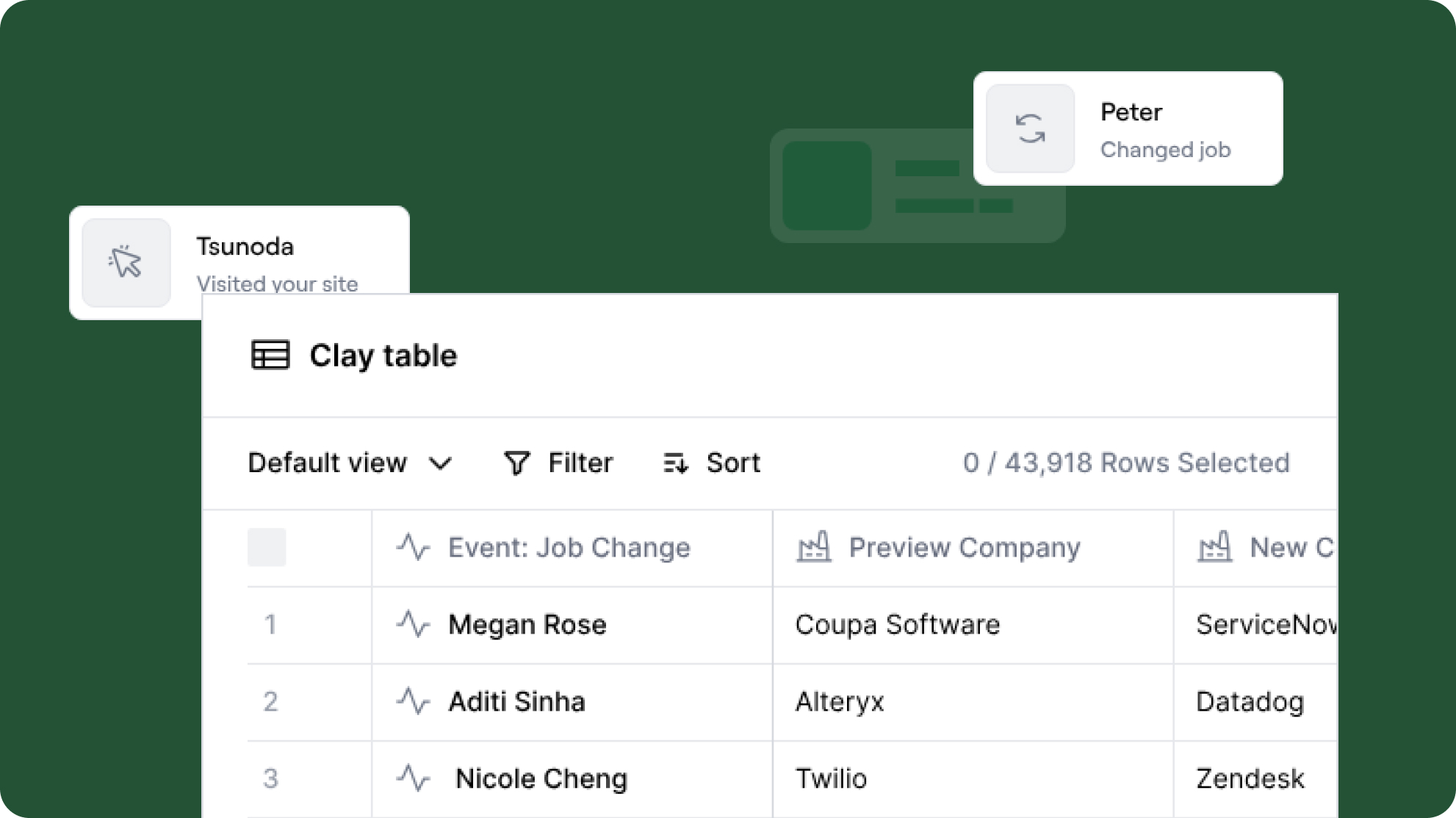
Task: Click the refresh arrows icon beside Peter
Action: pyautogui.click(x=1030, y=129)
